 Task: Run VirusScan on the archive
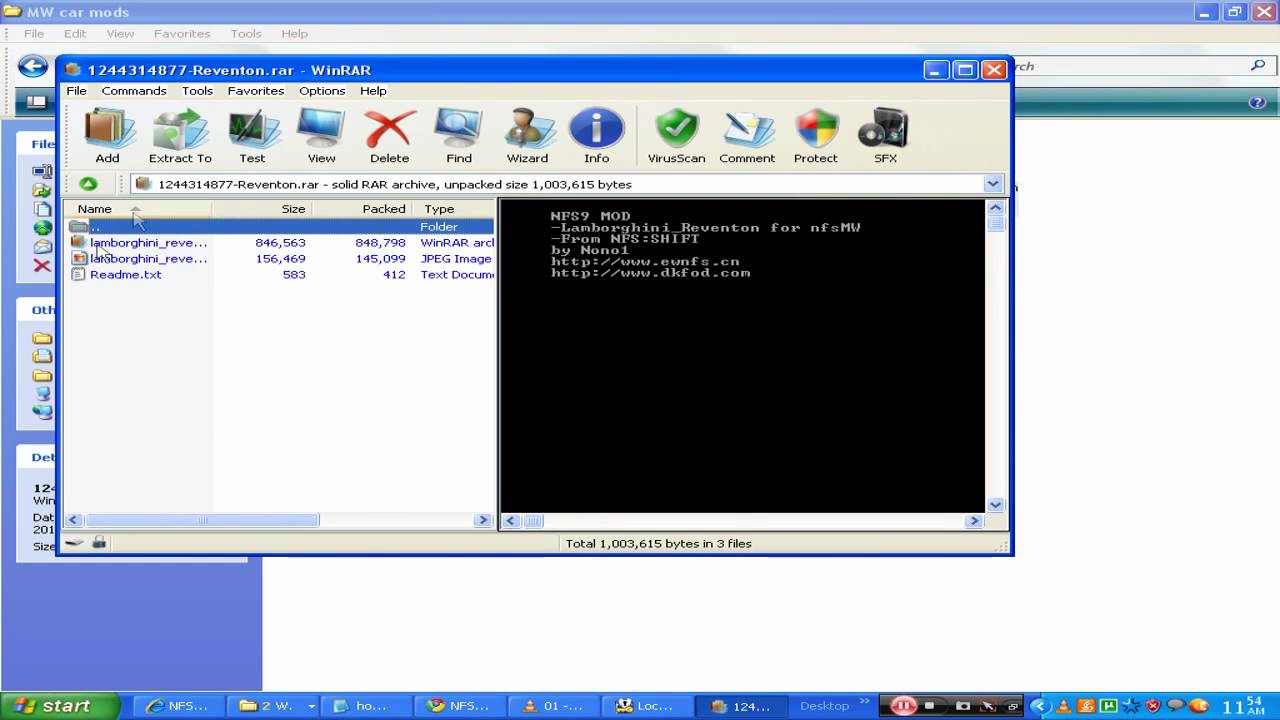(x=677, y=136)
